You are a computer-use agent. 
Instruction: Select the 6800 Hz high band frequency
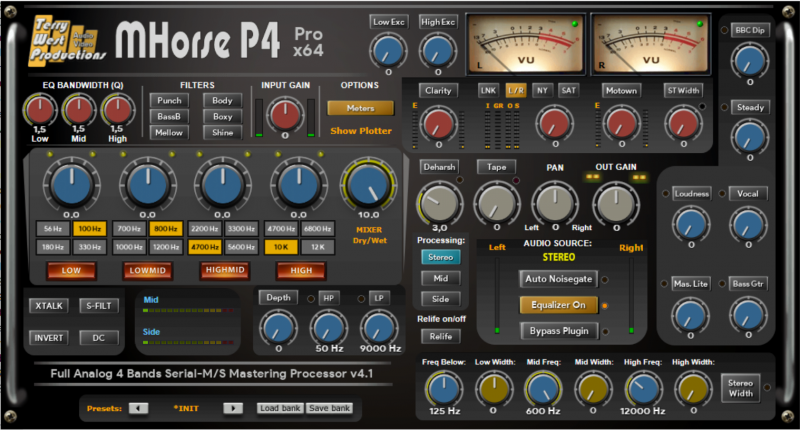pos(317,229)
